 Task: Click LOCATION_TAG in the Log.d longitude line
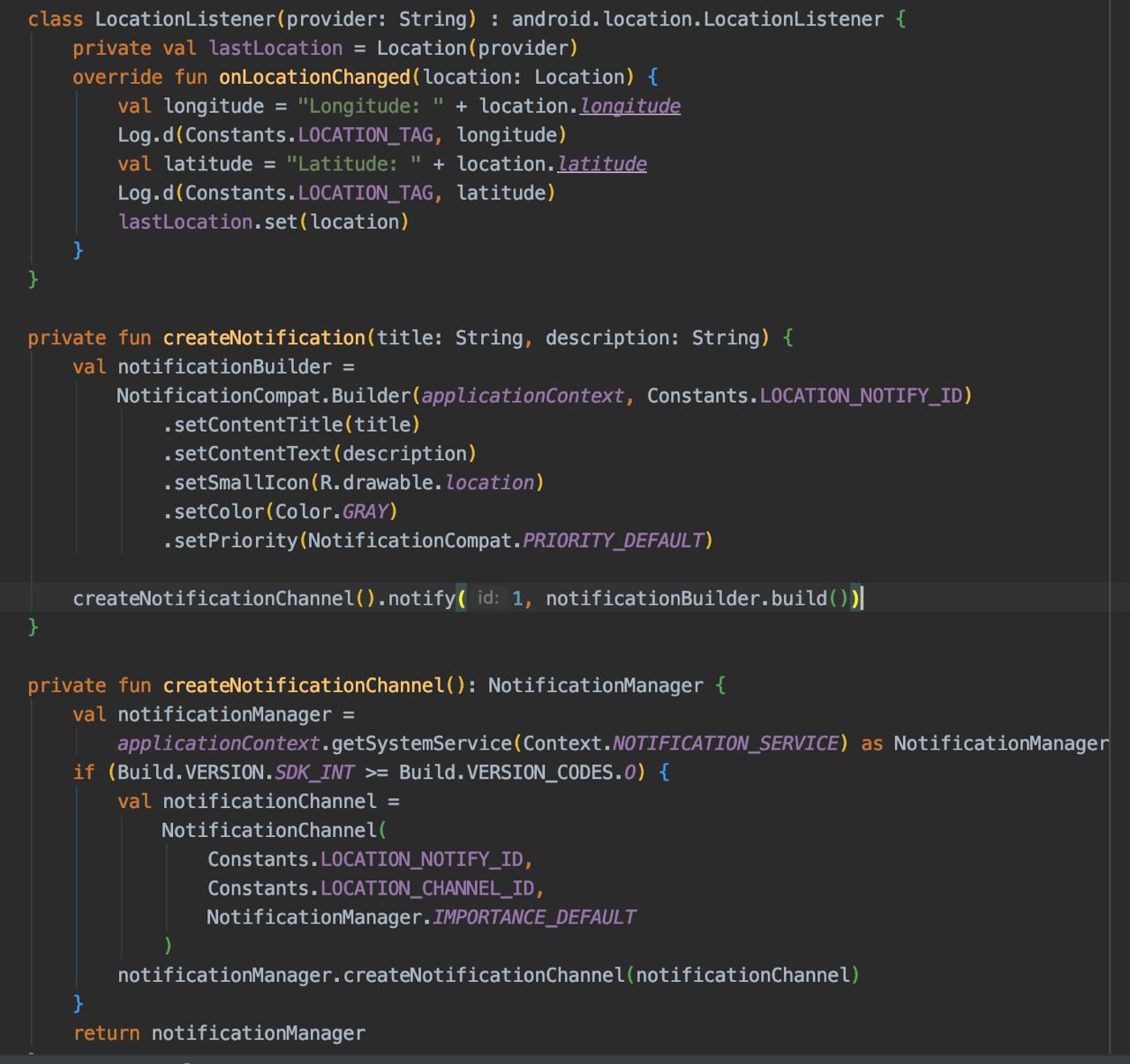point(365,135)
